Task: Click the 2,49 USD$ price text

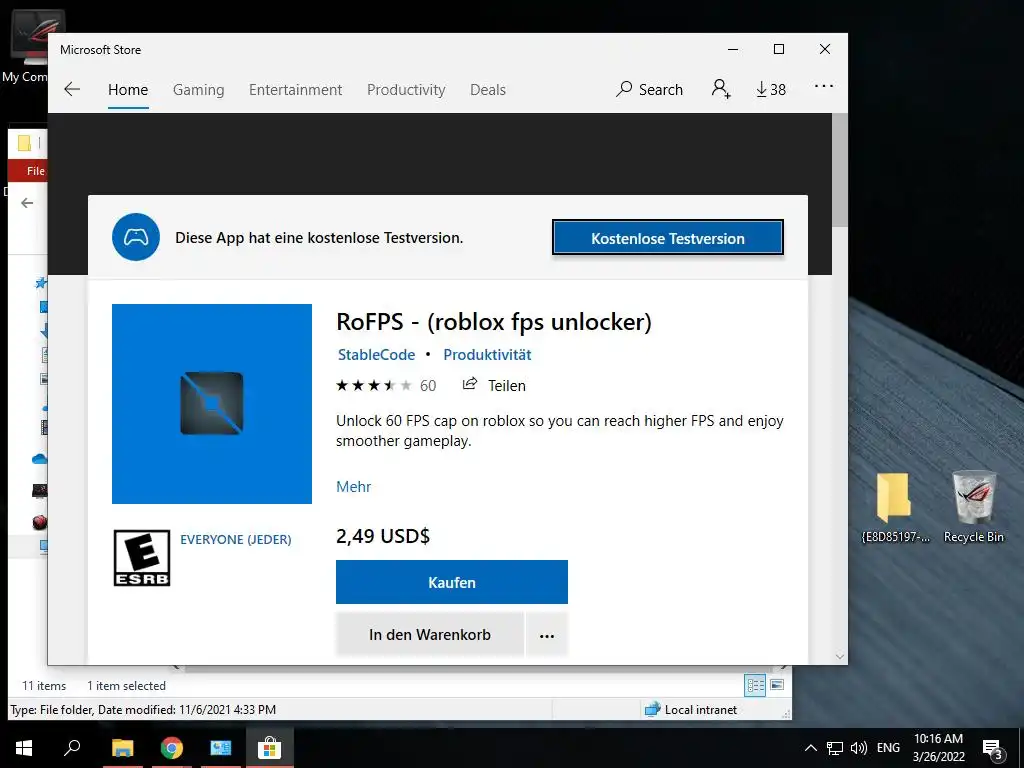Action: coord(383,536)
